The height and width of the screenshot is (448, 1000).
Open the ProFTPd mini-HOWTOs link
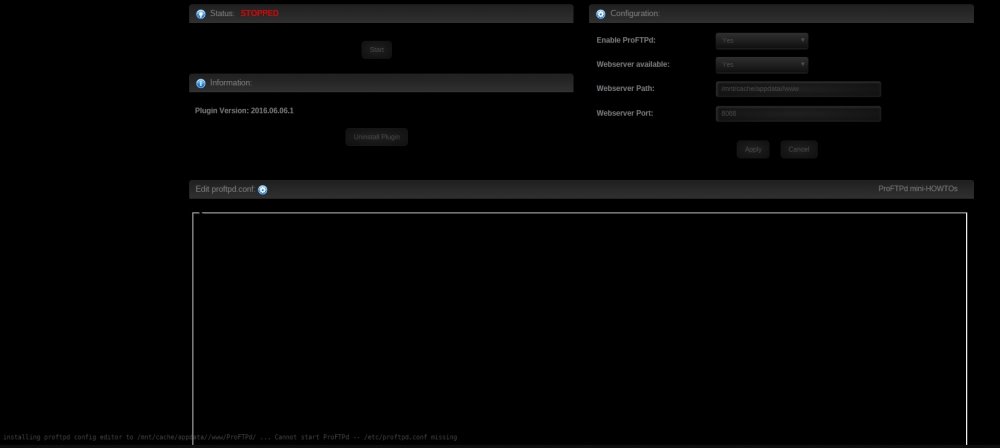pos(918,189)
